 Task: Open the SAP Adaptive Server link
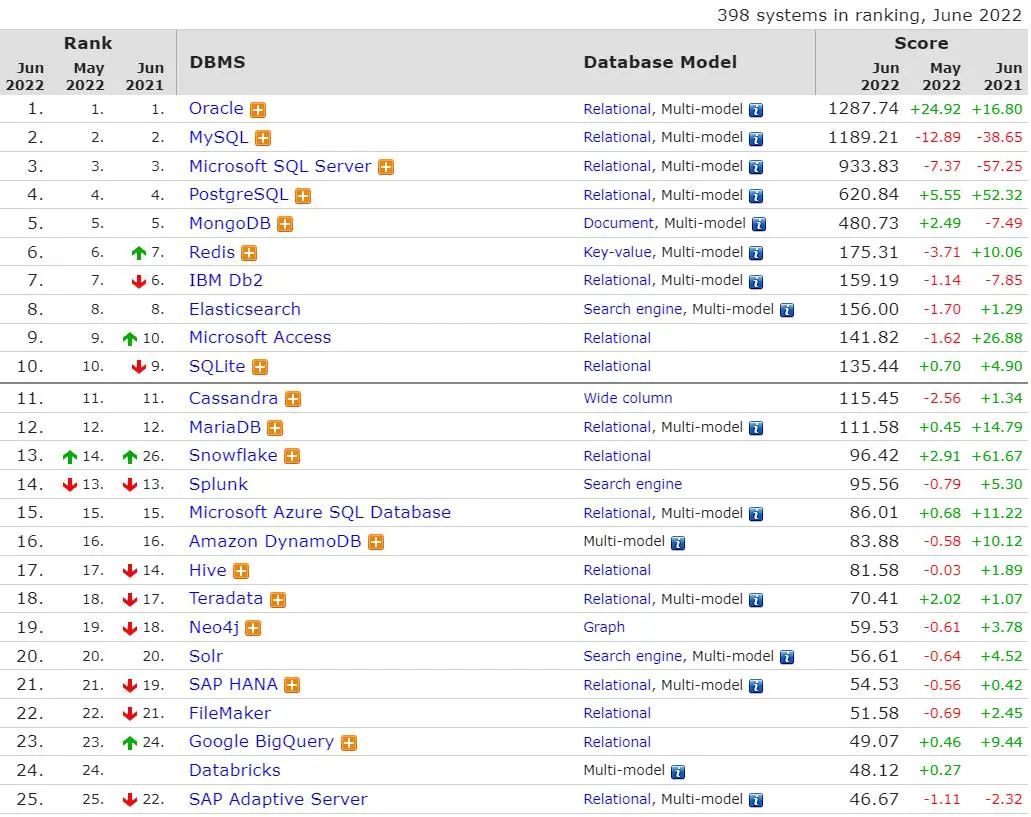278,799
